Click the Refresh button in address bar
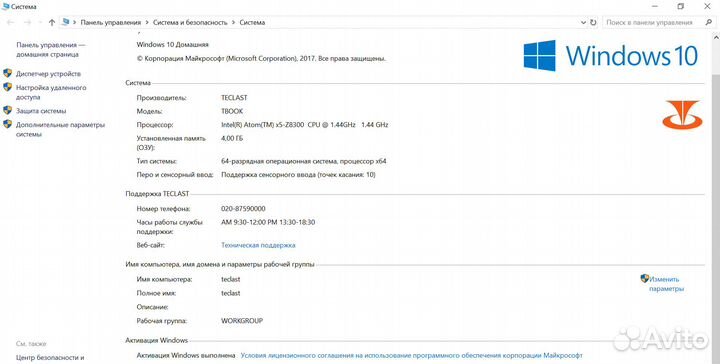Image resolution: width=720 pixels, height=364 pixels. click(x=593, y=22)
